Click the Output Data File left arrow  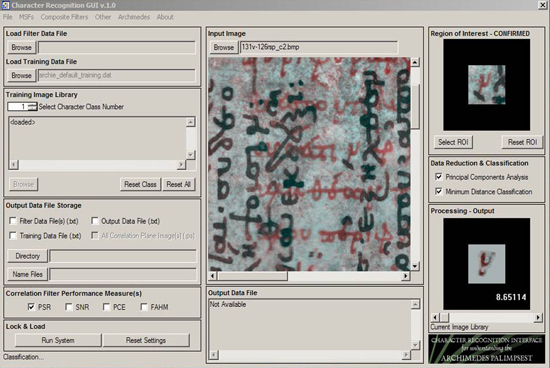214,355
